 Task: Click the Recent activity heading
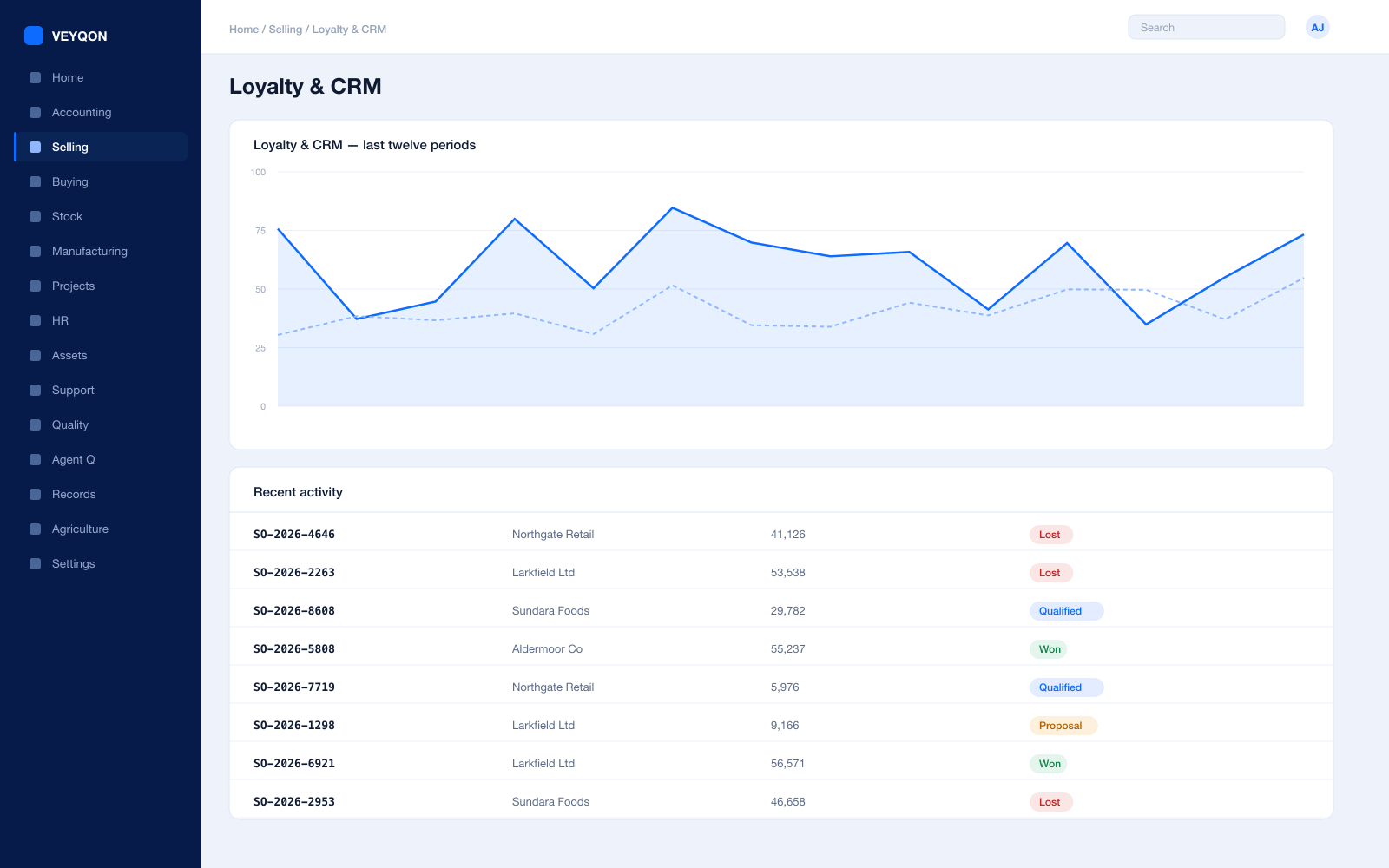tap(298, 492)
